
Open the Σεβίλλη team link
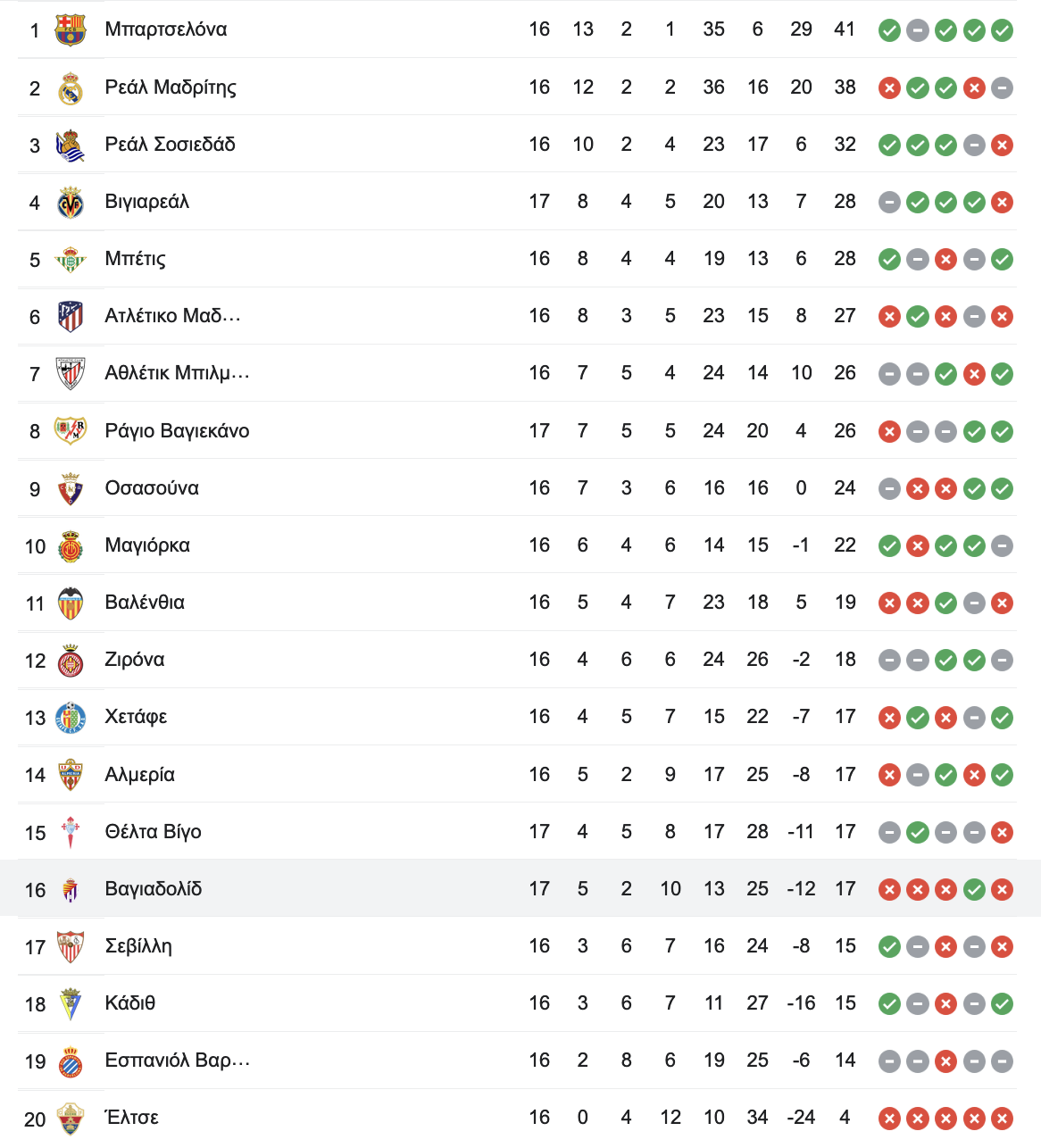click(138, 946)
